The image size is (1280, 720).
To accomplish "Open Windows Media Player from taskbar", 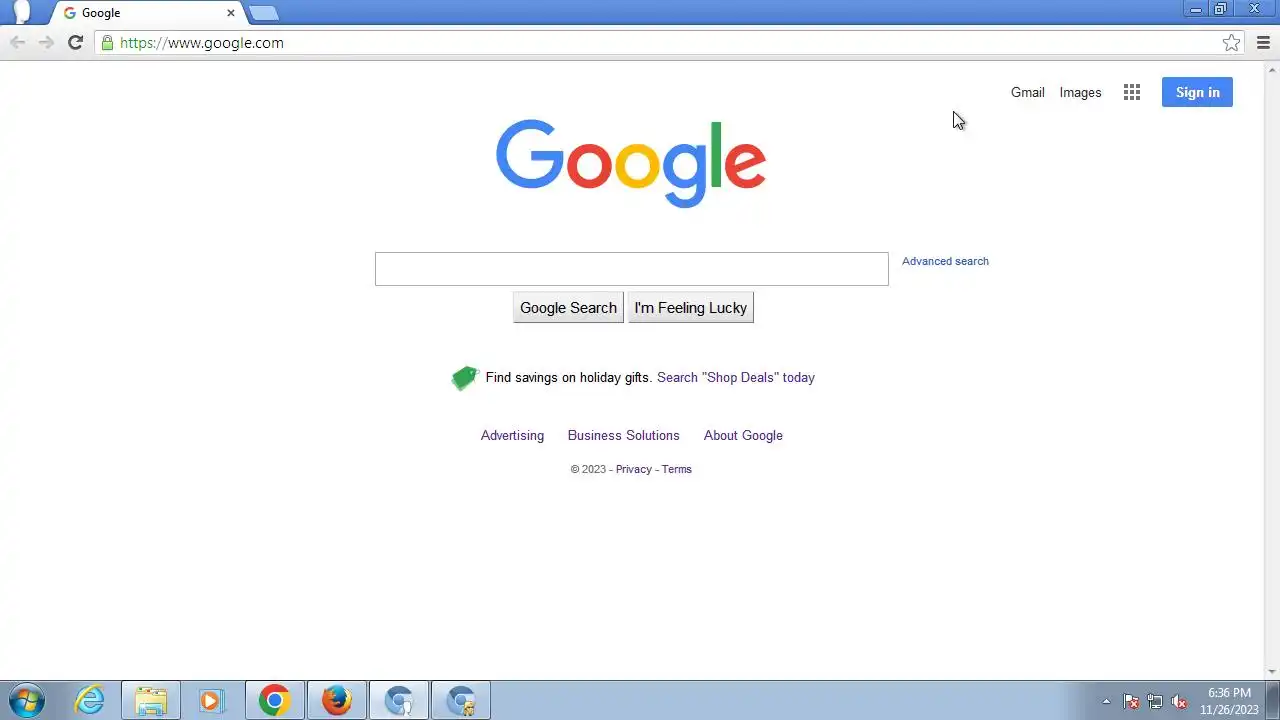I will [211, 701].
